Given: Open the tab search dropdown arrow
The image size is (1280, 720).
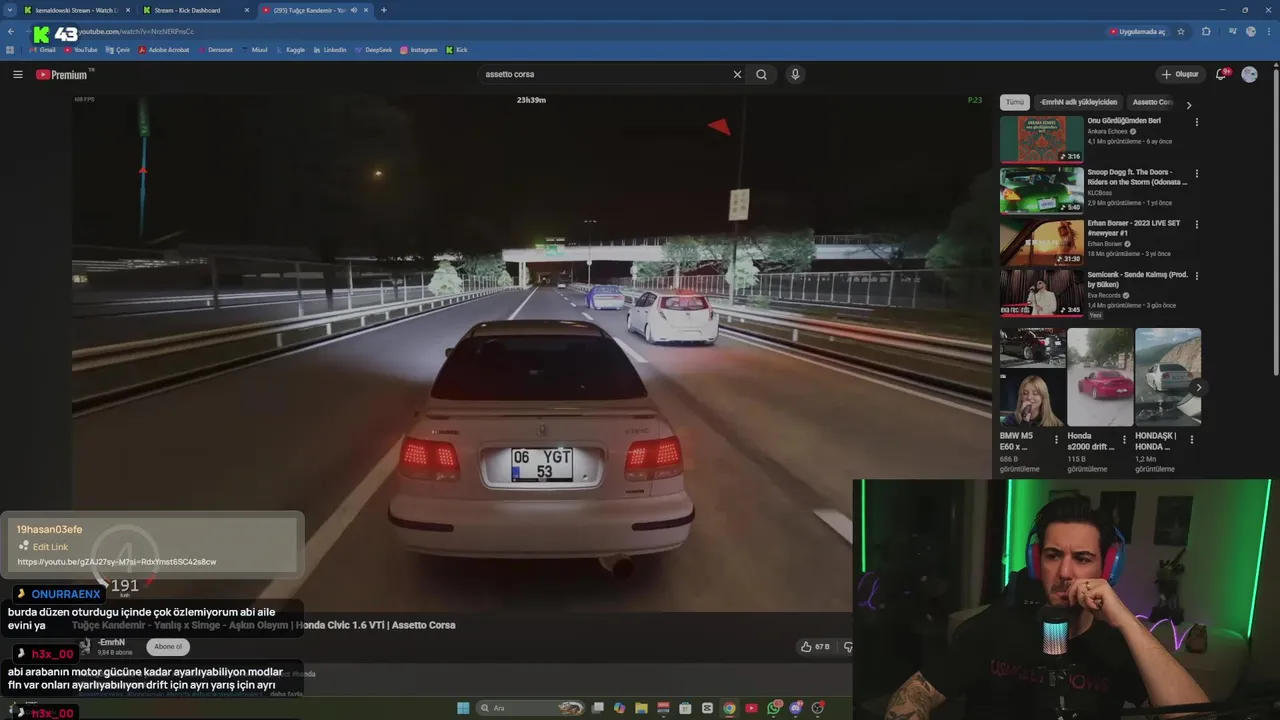Looking at the screenshot, I should coord(9,10).
